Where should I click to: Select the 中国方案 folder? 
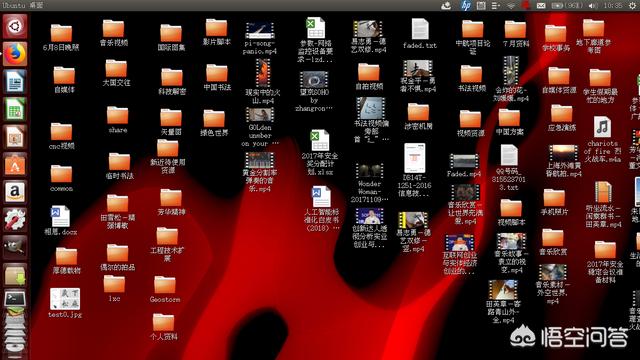pos(509,122)
